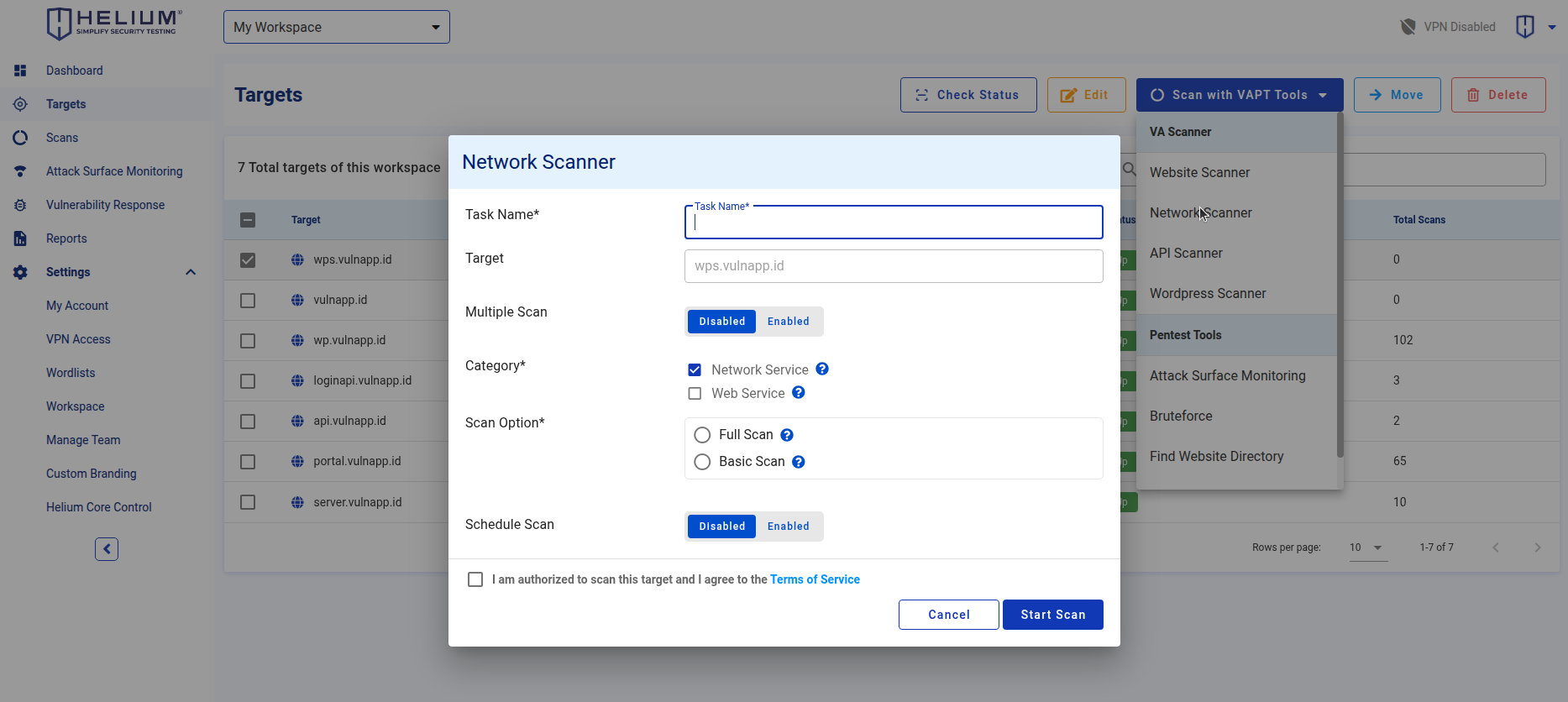Click the Check Status button

(x=968, y=95)
